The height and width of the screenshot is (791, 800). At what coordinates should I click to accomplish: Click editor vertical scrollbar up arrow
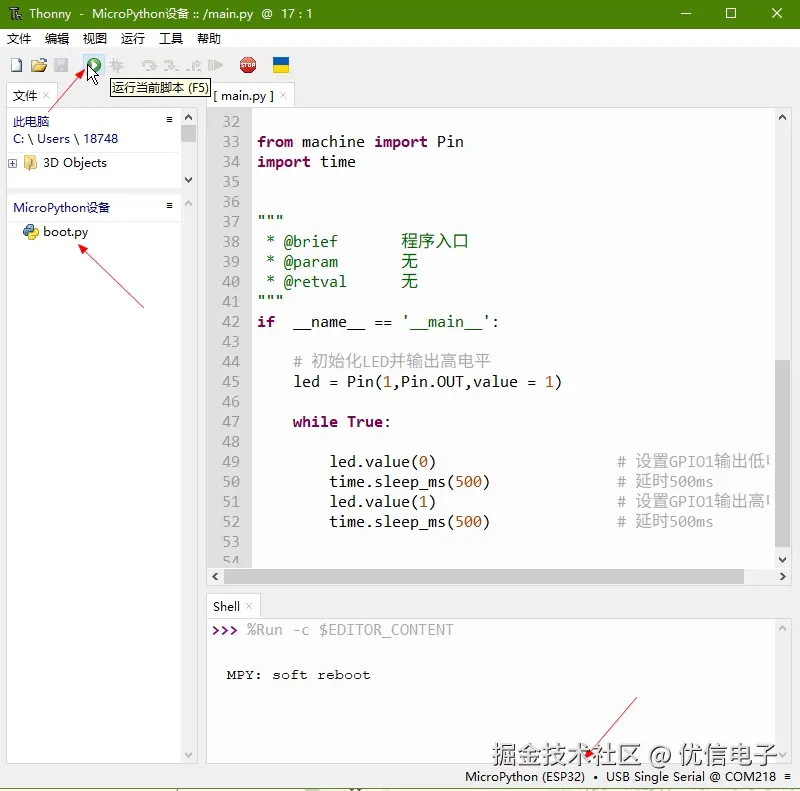click(782, 117)
